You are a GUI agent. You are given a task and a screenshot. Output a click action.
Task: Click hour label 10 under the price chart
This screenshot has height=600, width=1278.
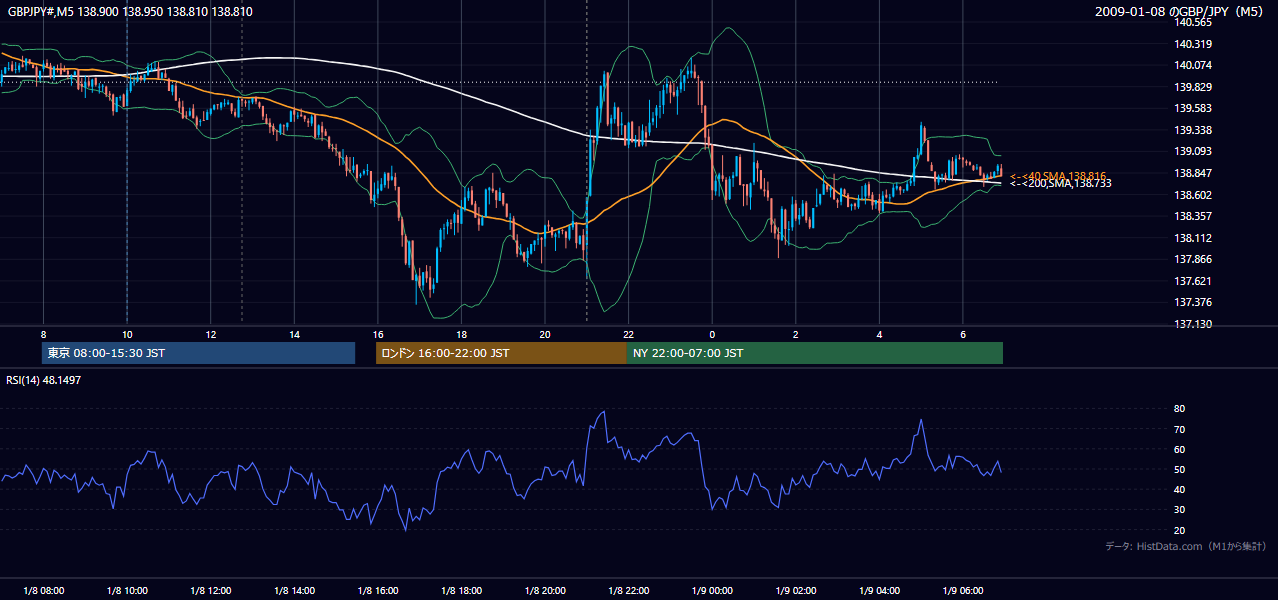click(x=127, y=334)
